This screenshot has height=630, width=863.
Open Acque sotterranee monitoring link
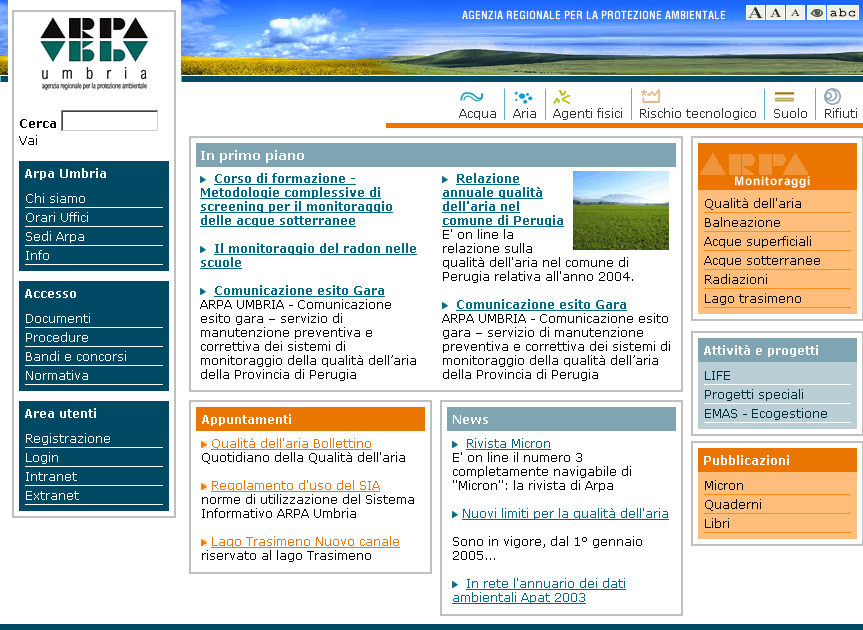click(x=762, y=260)
